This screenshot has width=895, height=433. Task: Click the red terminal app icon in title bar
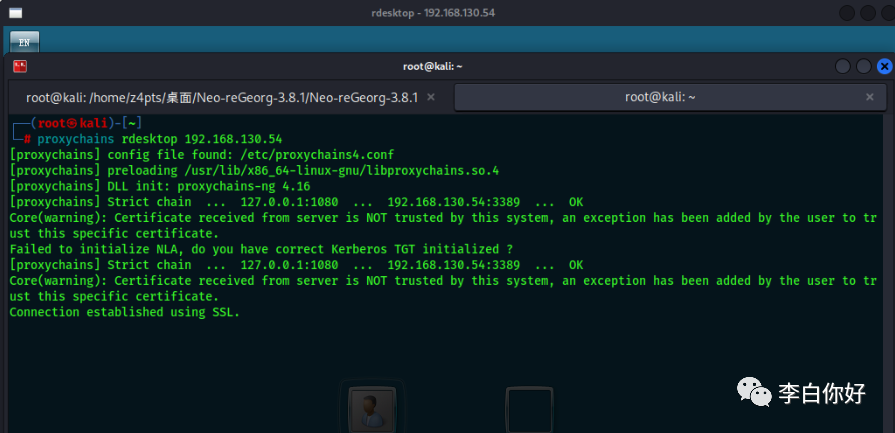click(x=21, y=67)
